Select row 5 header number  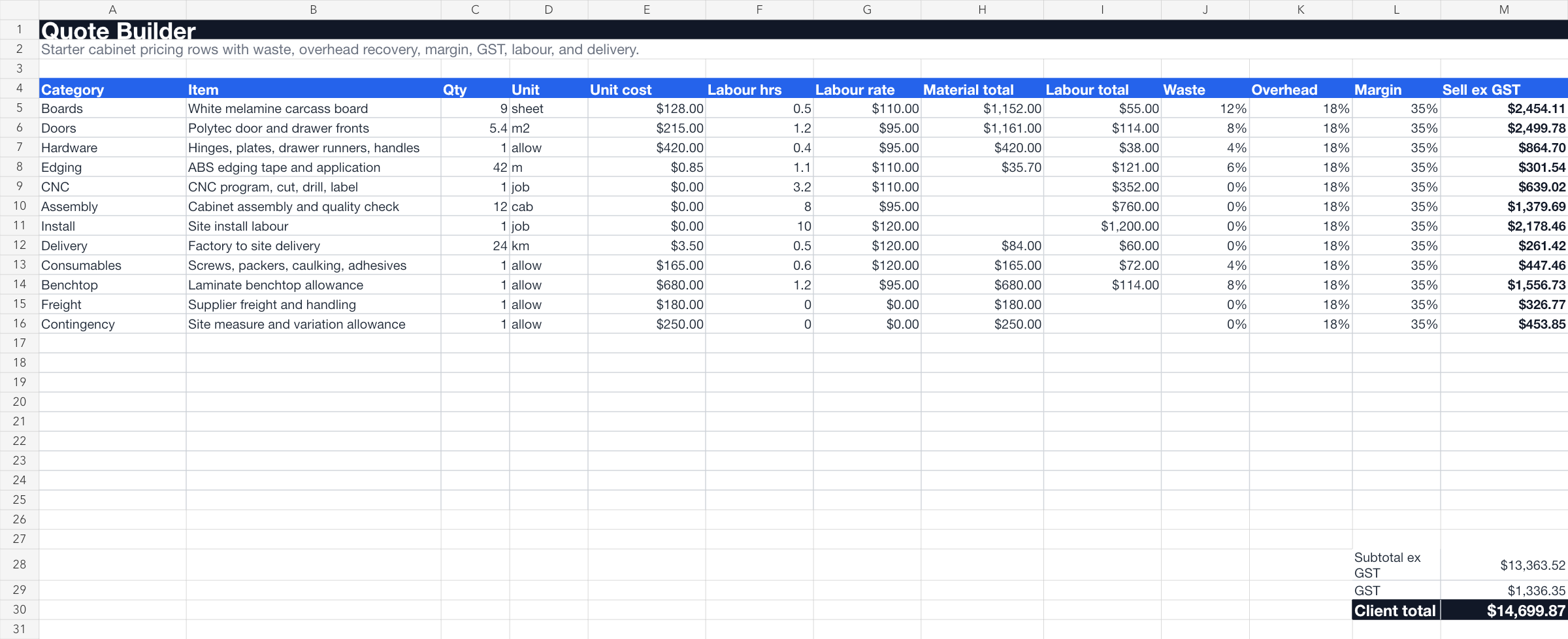(20, 108)
